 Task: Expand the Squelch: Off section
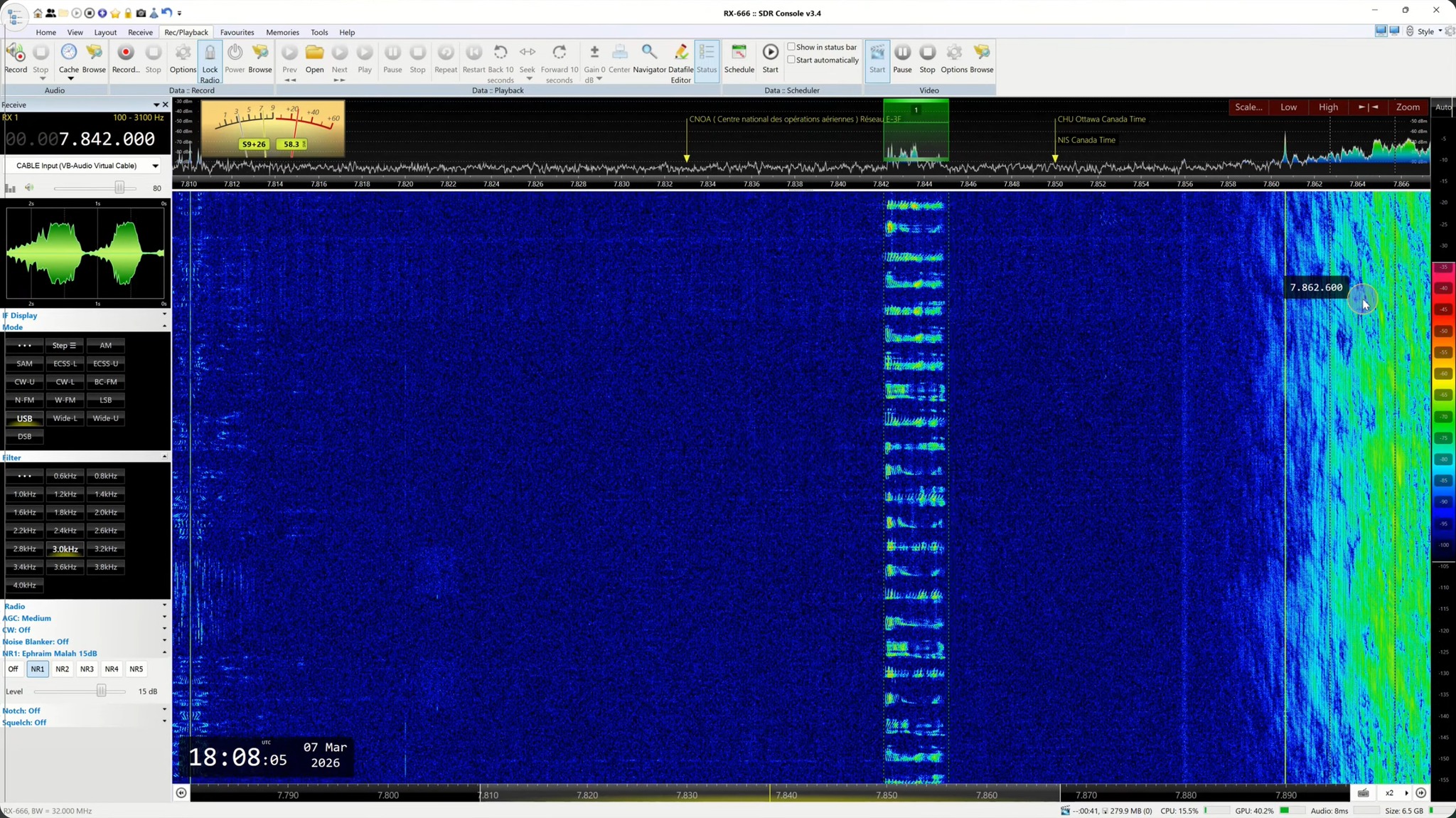point(164,721)
